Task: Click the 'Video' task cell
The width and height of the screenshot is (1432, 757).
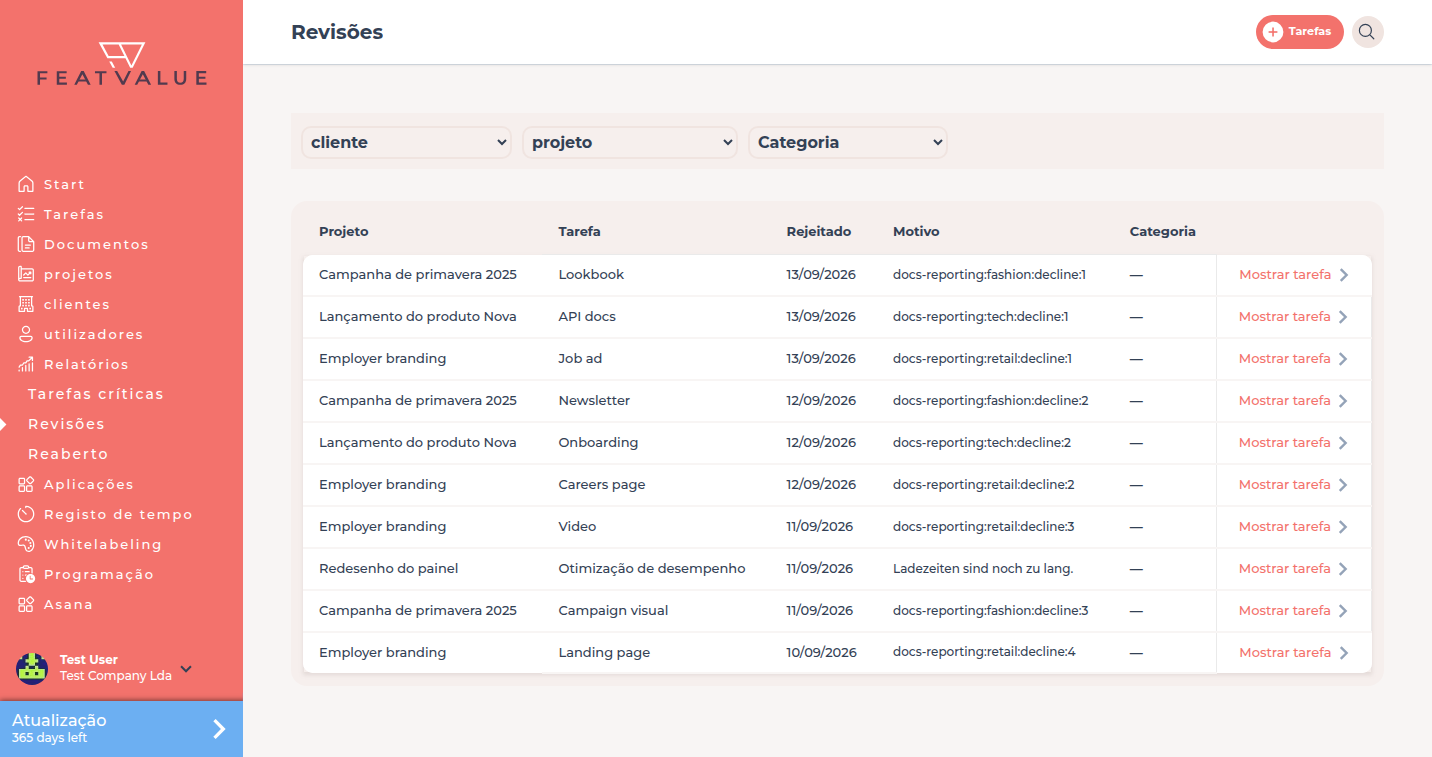Action: (577, 527)
